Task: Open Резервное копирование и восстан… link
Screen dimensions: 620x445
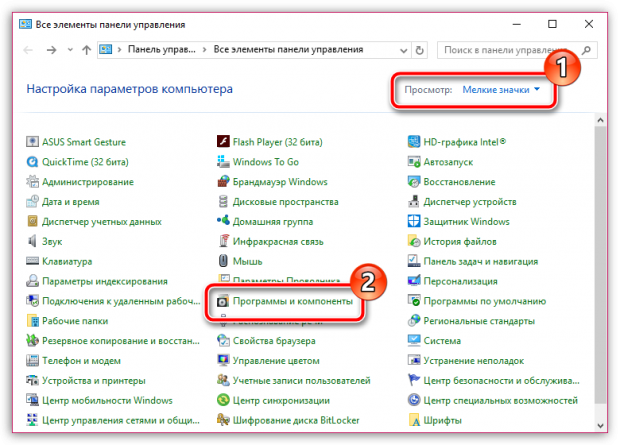Action: (x=121, y=341)
